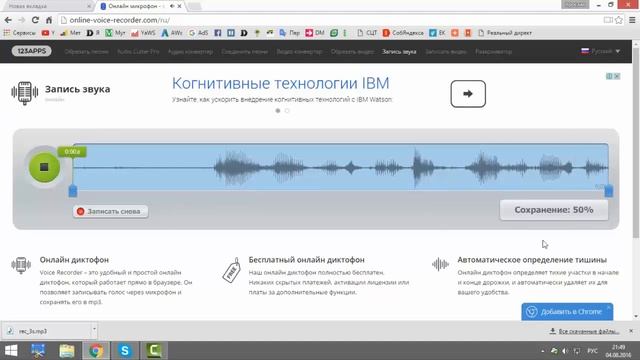Switch to the 'Новая вкладка' tab
The height and width of the screenshot is (360, 640).
click(x=48, y=6)
